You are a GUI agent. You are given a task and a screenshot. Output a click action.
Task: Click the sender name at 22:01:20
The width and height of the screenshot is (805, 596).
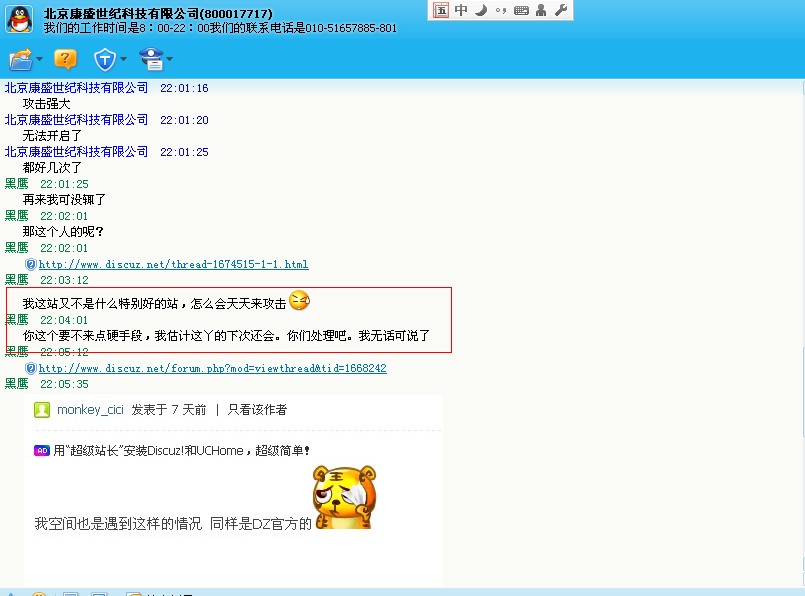[76, 120]
